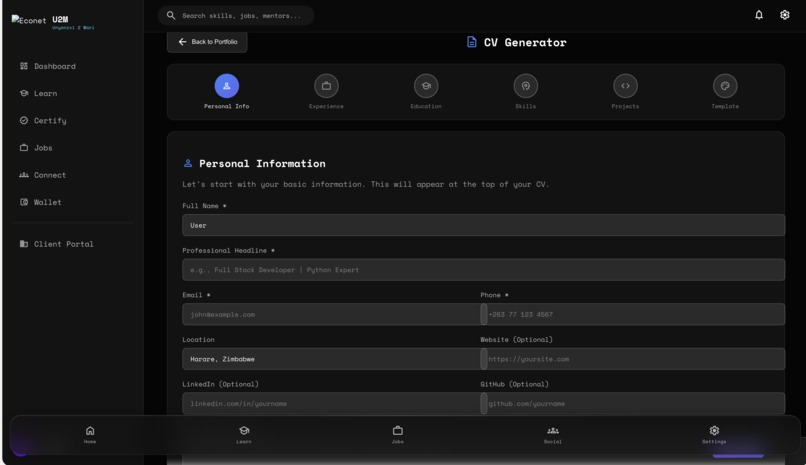806x465 pixels.
Task: Click the Website (Optional) field
Action: (x=633, y=359)
